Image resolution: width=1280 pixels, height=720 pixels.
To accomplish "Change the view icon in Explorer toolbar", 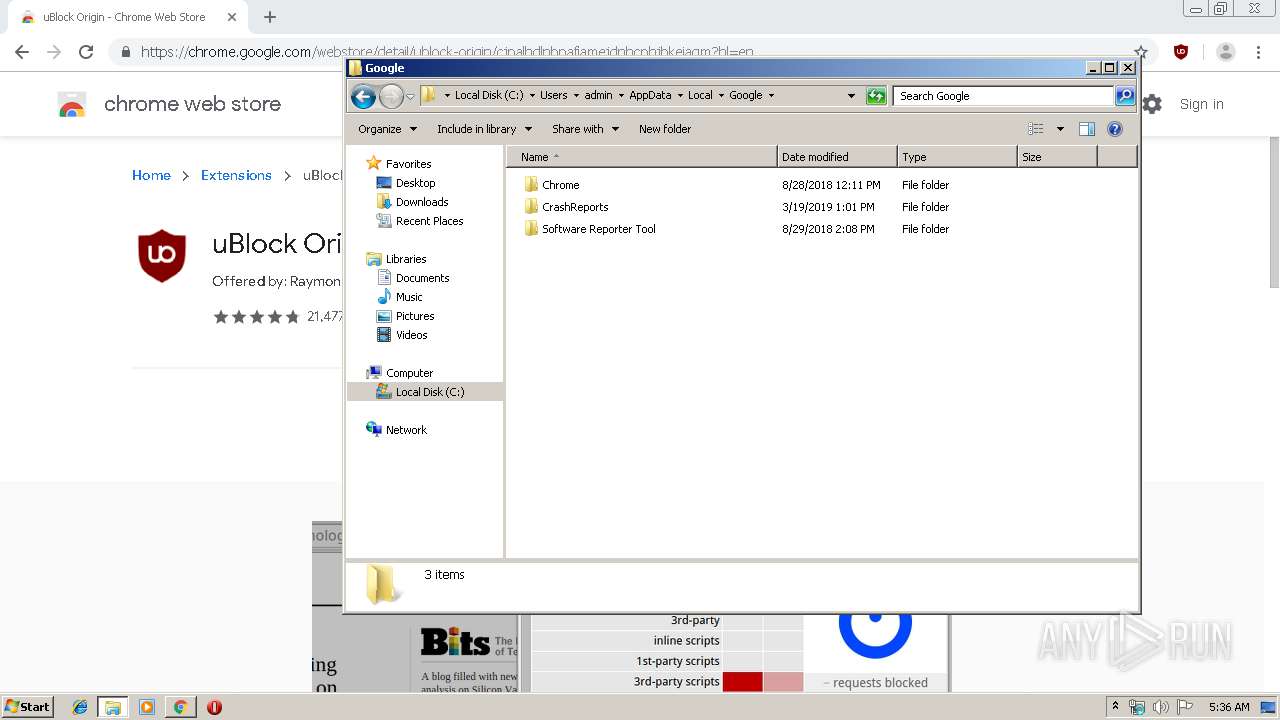I will (x=1036, y=129).
